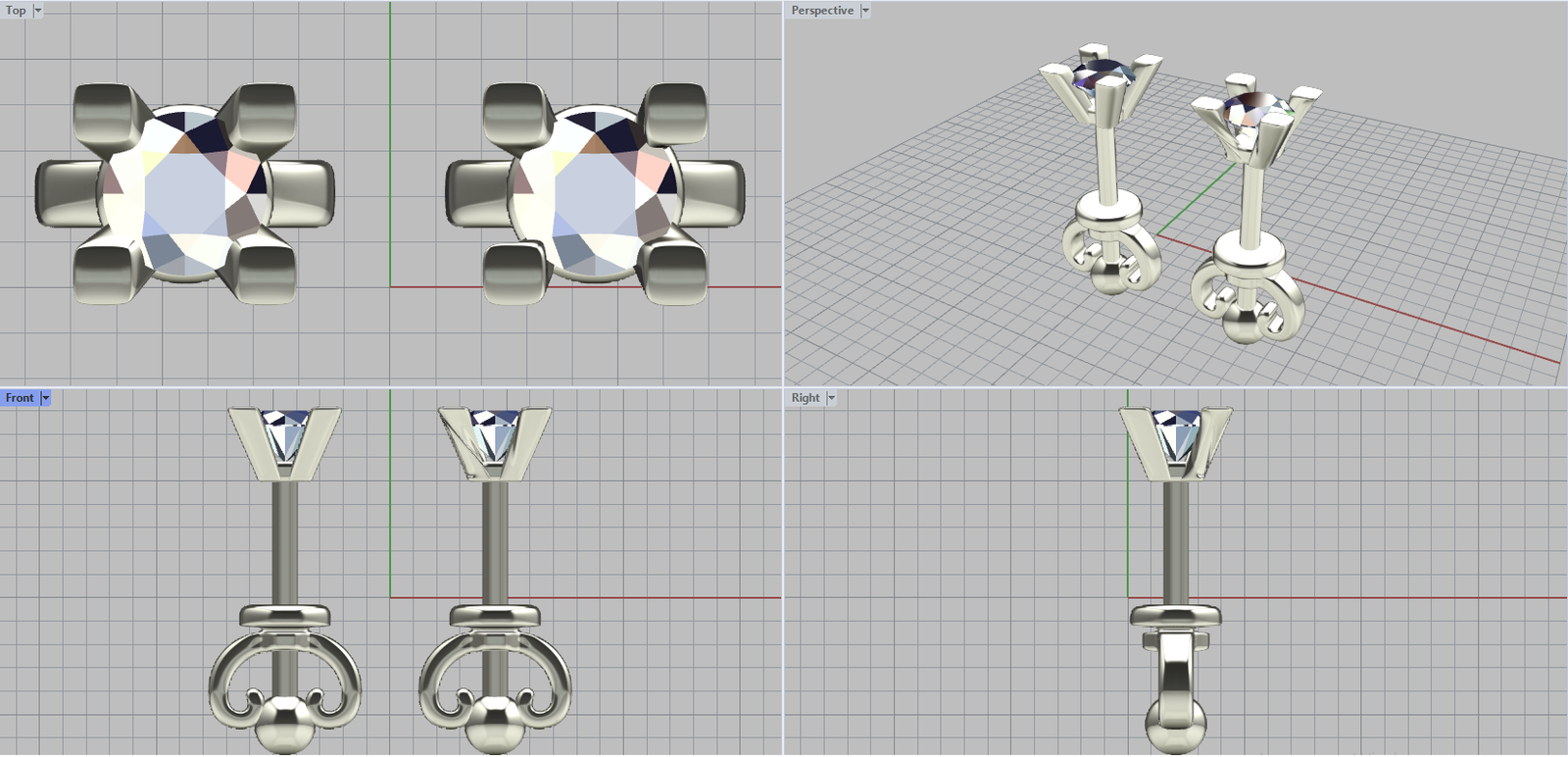
Task: Select the left earring's gem in Perspective view
Action: click(1100, 75)
